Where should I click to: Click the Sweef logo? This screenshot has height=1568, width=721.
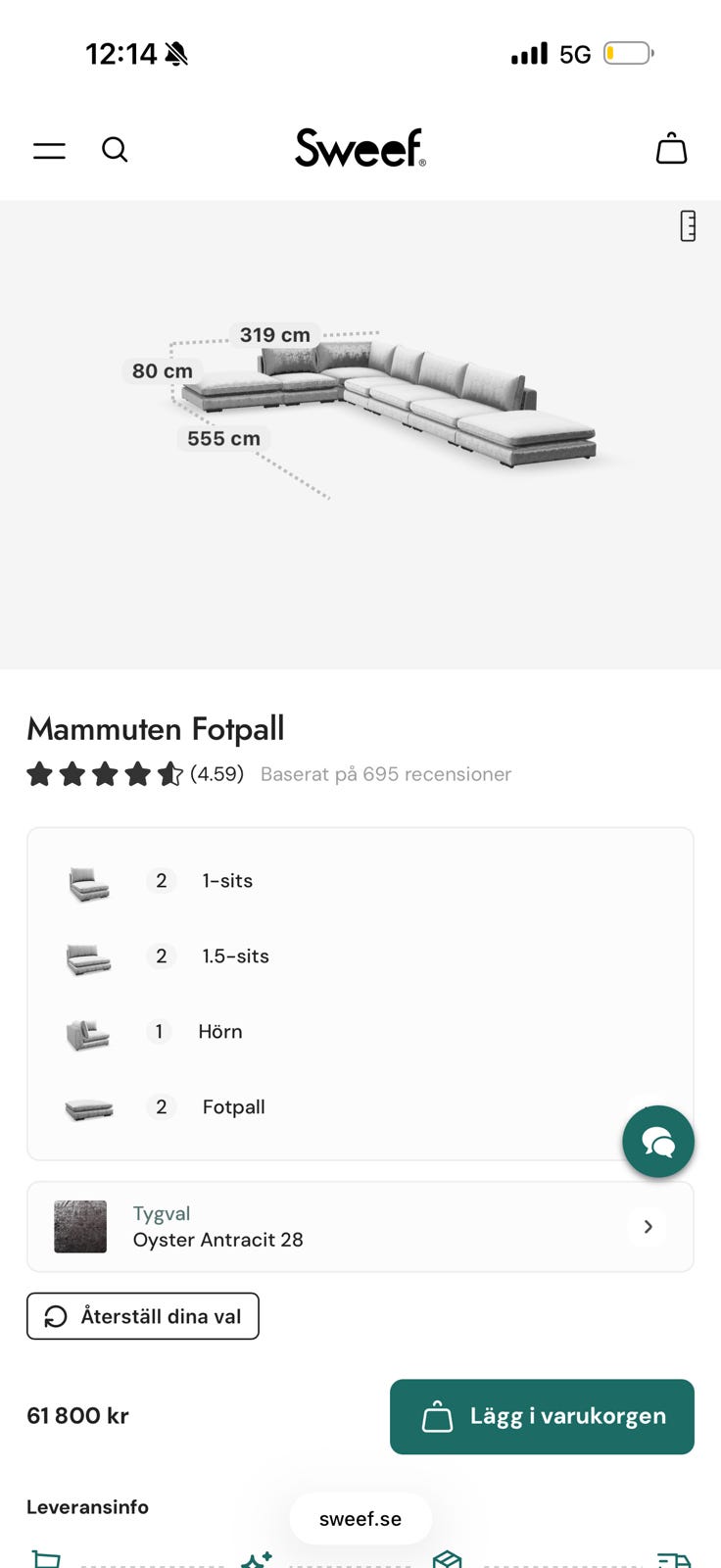360,148
